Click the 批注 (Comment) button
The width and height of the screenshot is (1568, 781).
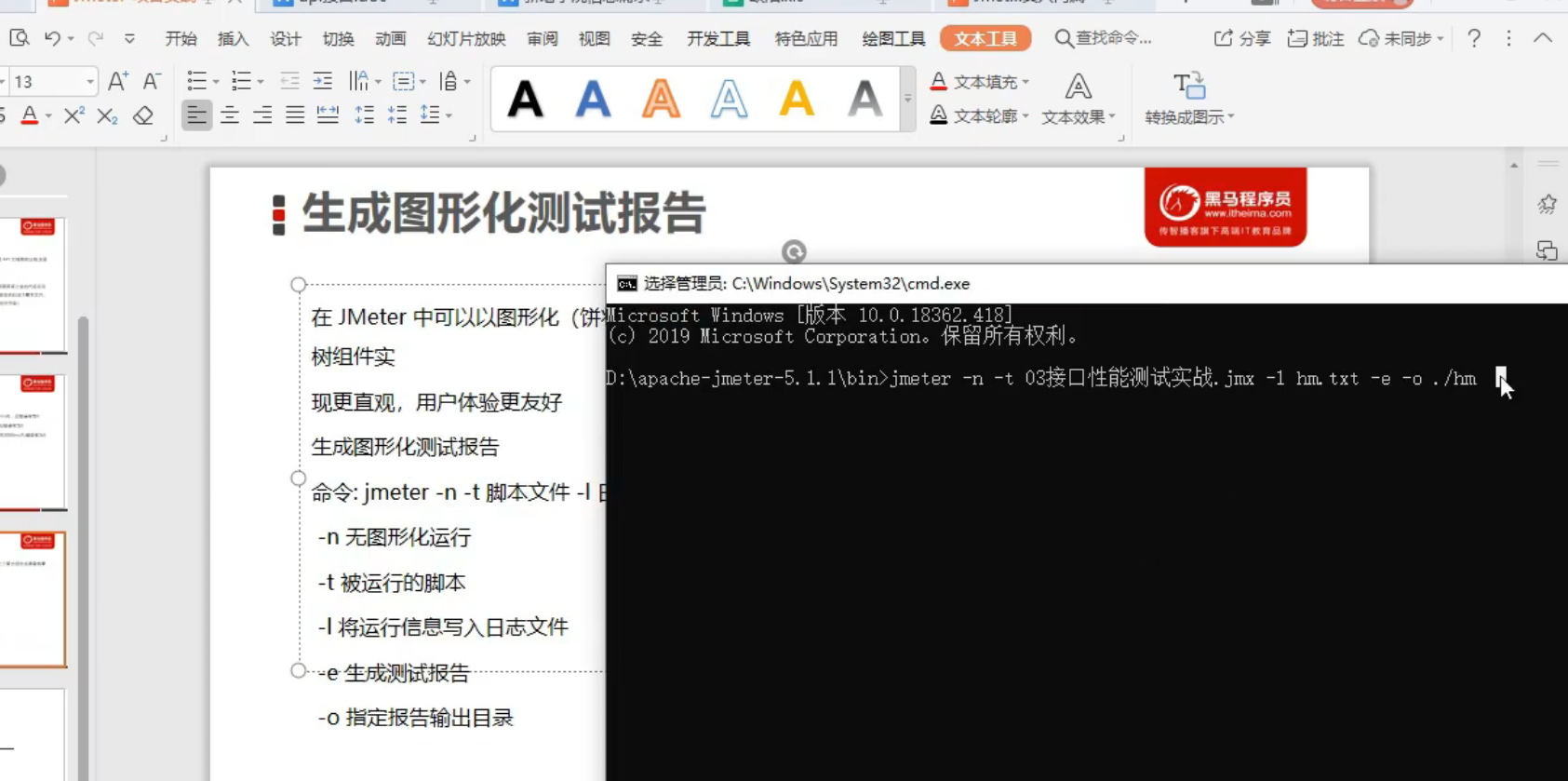pos(1316,38)
